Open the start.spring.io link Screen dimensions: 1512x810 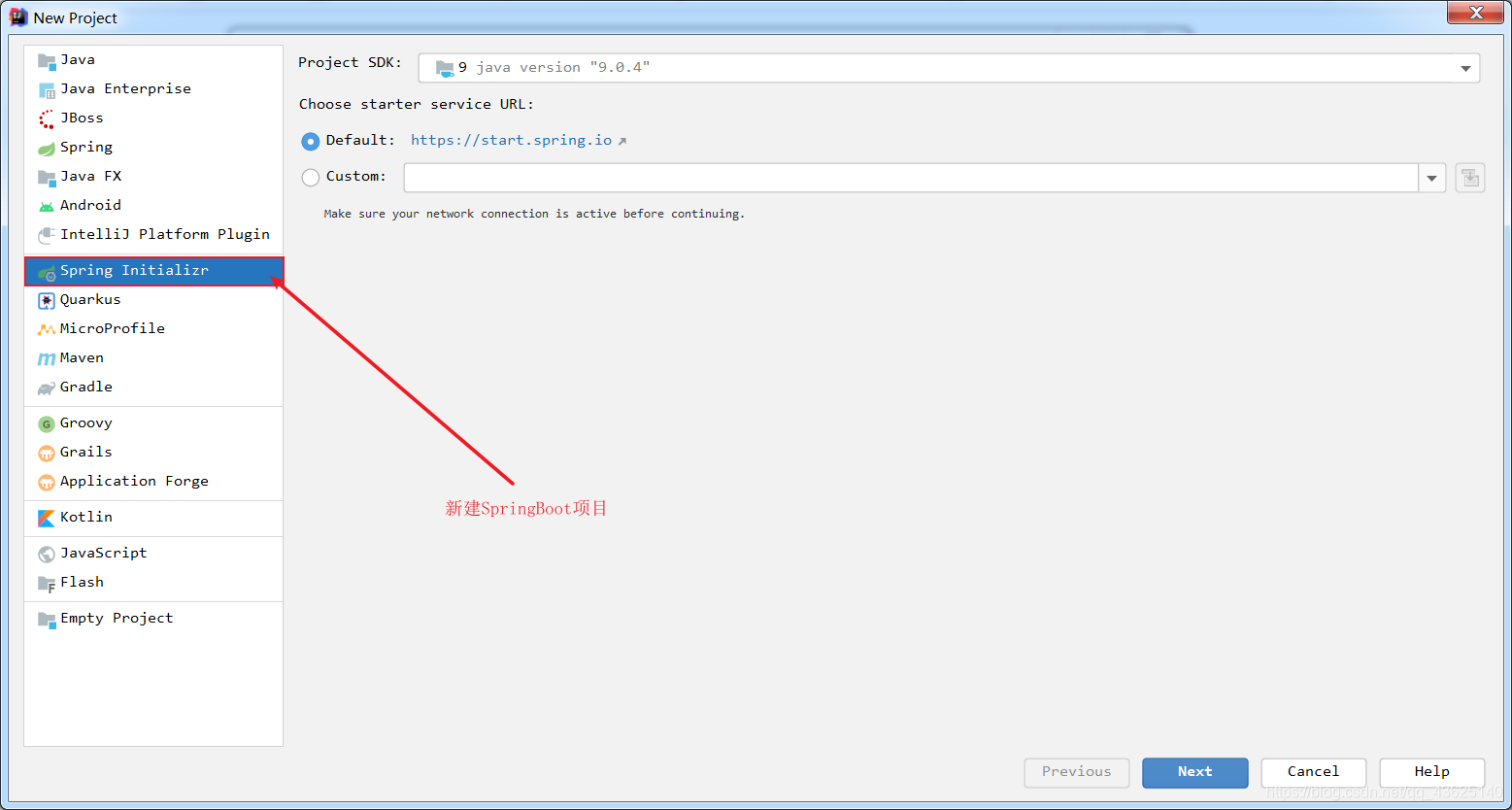tap(512, 141)
